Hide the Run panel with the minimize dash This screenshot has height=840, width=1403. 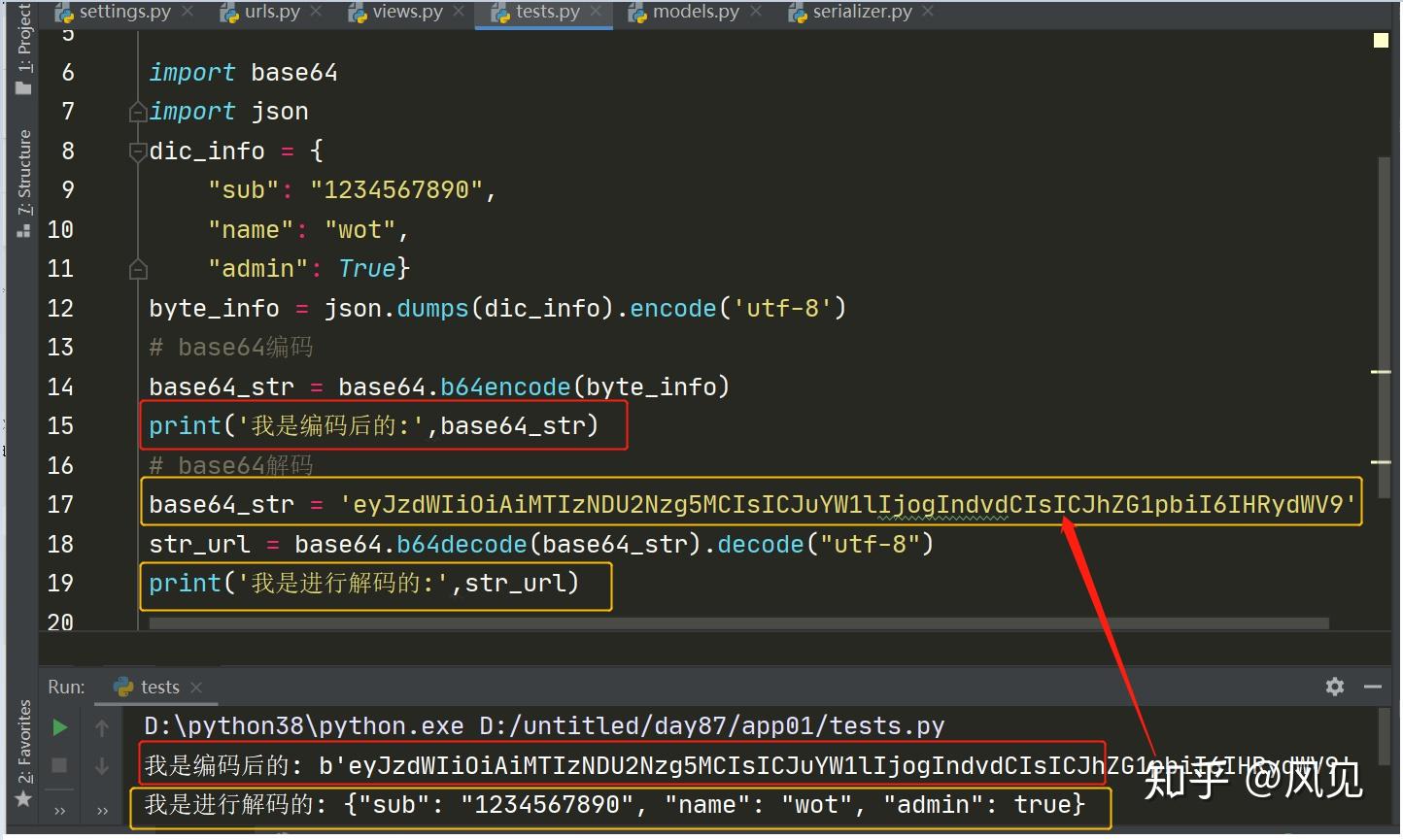1373,687
